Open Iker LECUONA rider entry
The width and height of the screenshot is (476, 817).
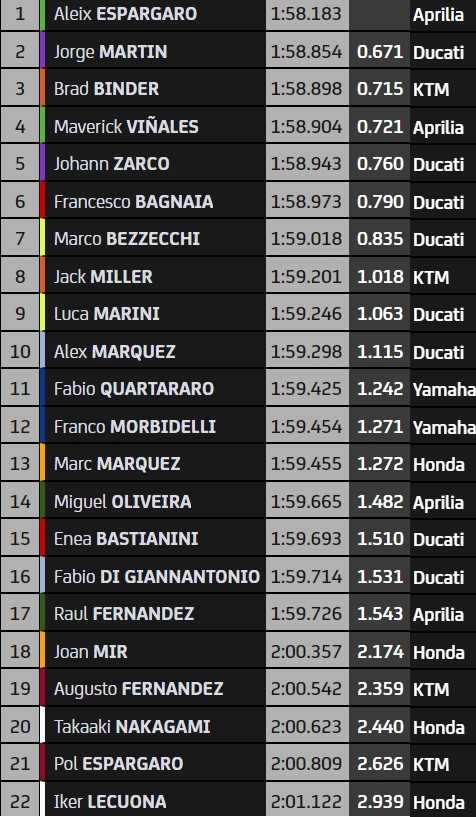(110, 801)
